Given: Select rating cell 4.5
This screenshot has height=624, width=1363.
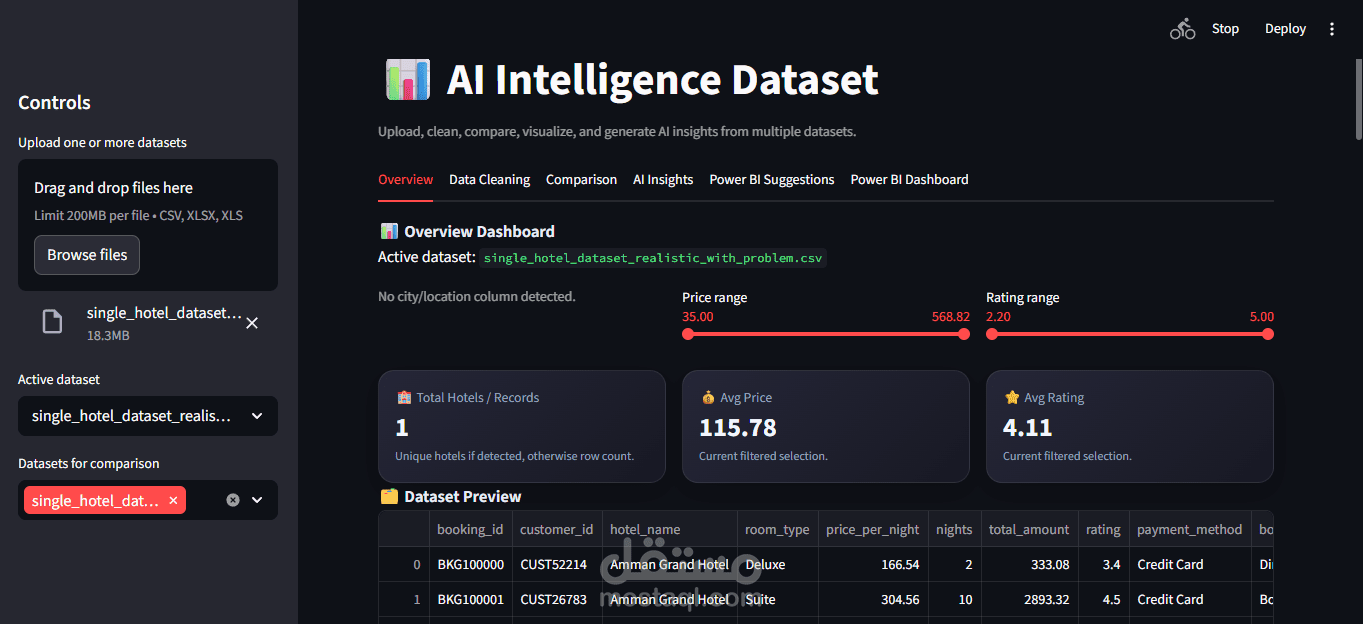Looking at the screenshot, I should [x=1103, y=599].
